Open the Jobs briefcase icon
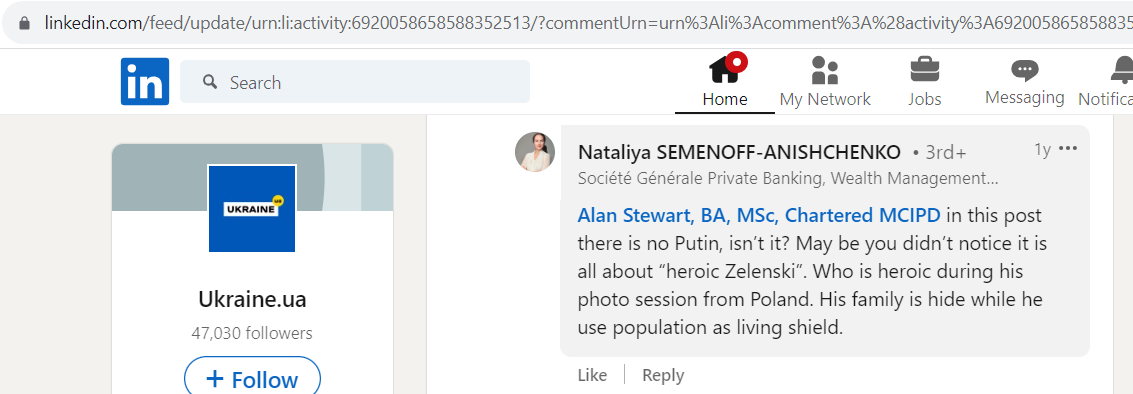The image size is (1133, 394). [925, 70]
